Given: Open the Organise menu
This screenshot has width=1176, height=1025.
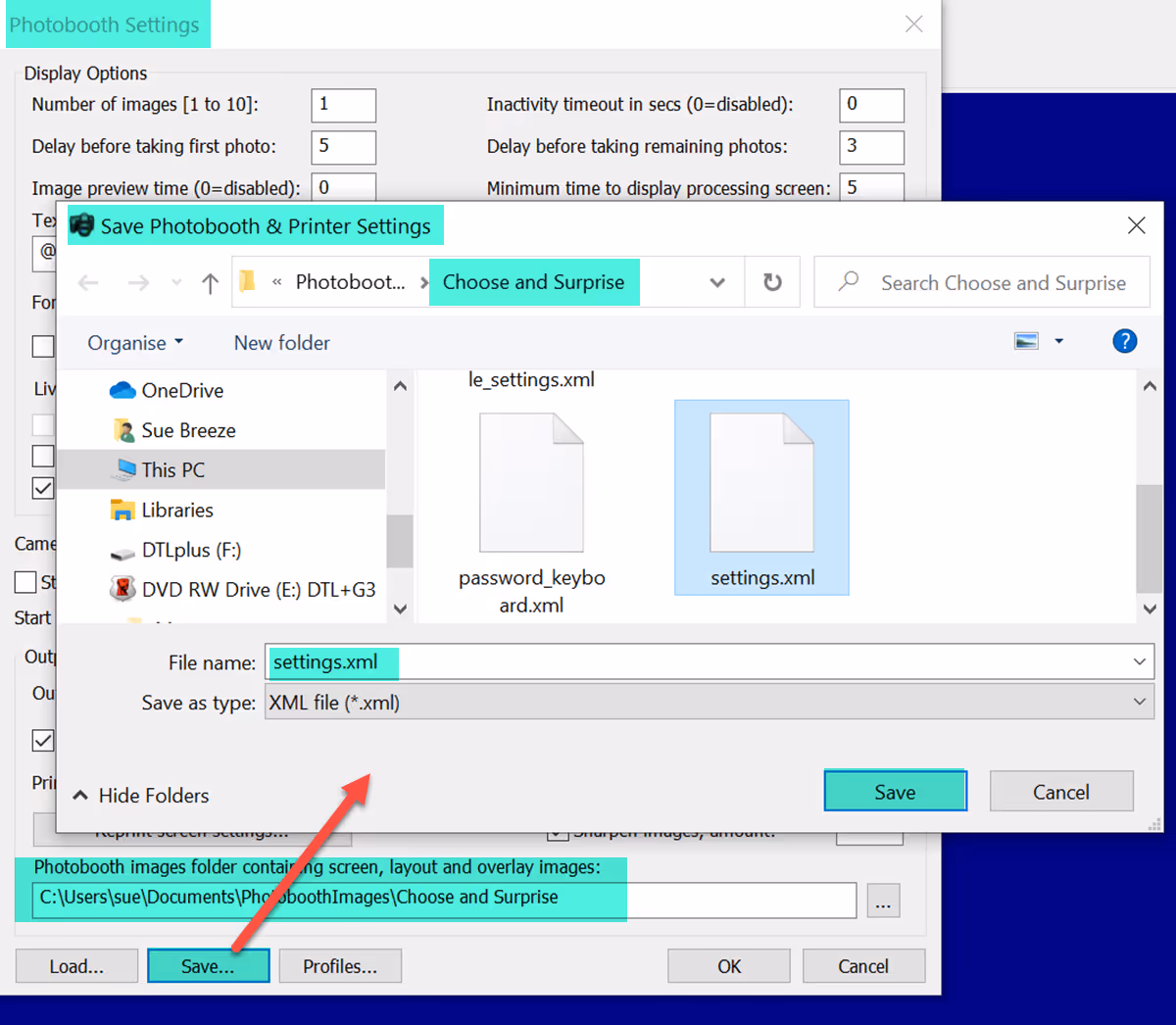Looking at the screenshot, I should click(135, 343).
